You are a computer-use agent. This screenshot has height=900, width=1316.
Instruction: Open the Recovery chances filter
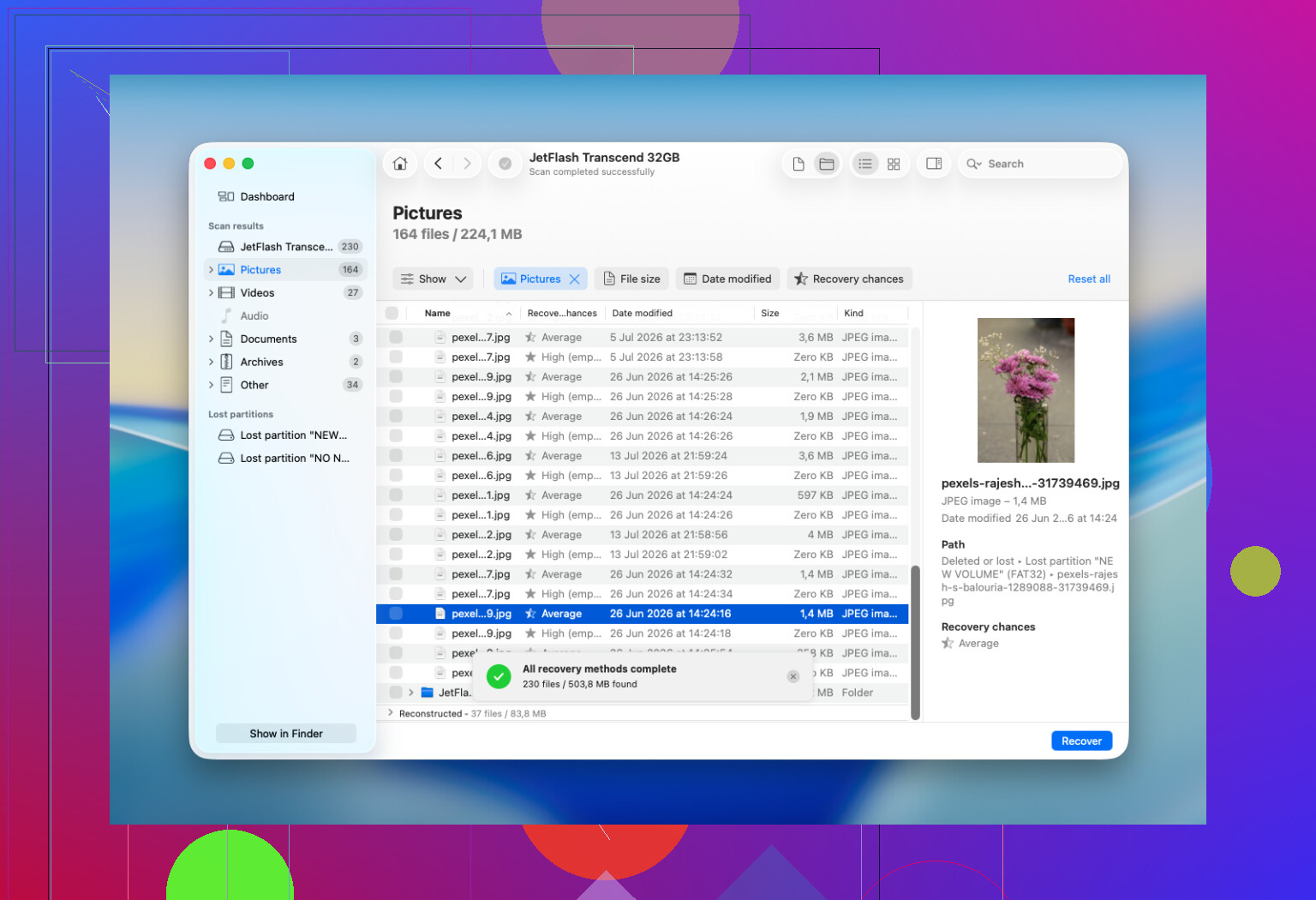[x=849, y=279]
